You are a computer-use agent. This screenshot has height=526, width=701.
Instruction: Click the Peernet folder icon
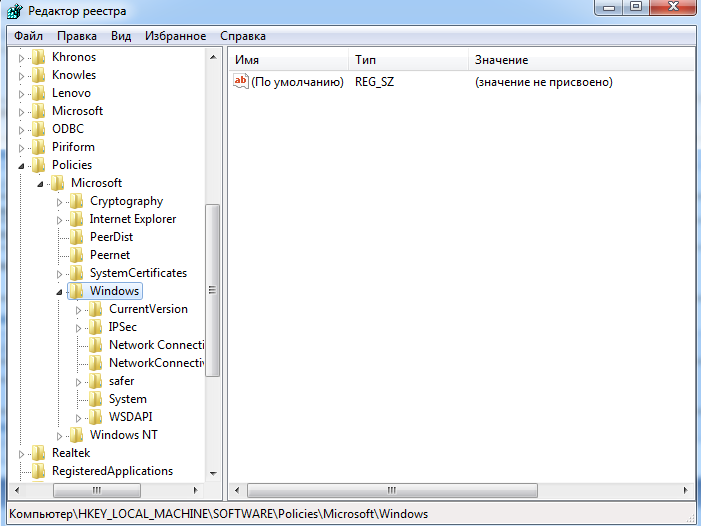pyautogui.click(x=76, y=255)
